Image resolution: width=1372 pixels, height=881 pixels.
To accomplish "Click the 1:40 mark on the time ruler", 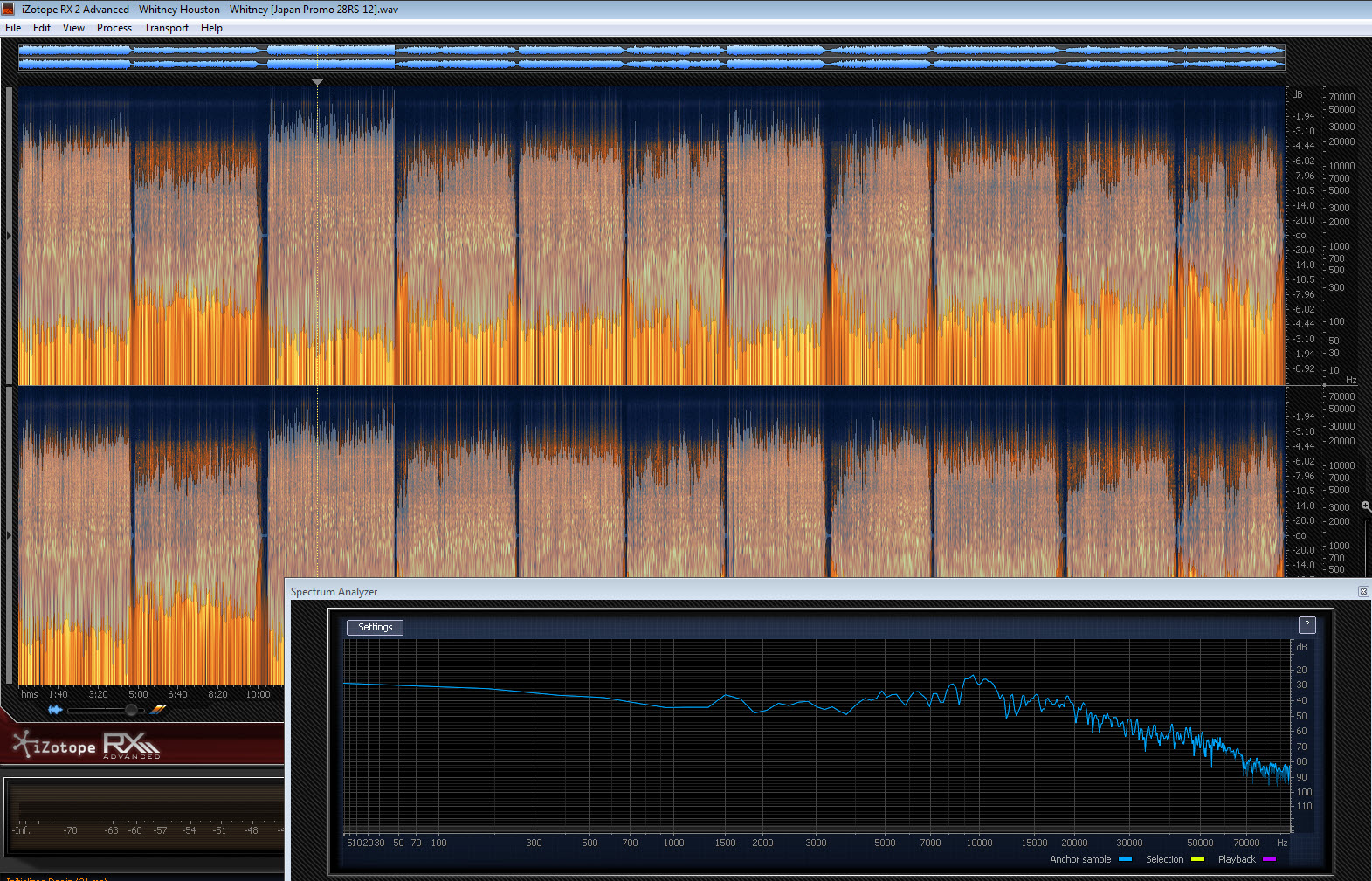I will [x=59, y=694].
